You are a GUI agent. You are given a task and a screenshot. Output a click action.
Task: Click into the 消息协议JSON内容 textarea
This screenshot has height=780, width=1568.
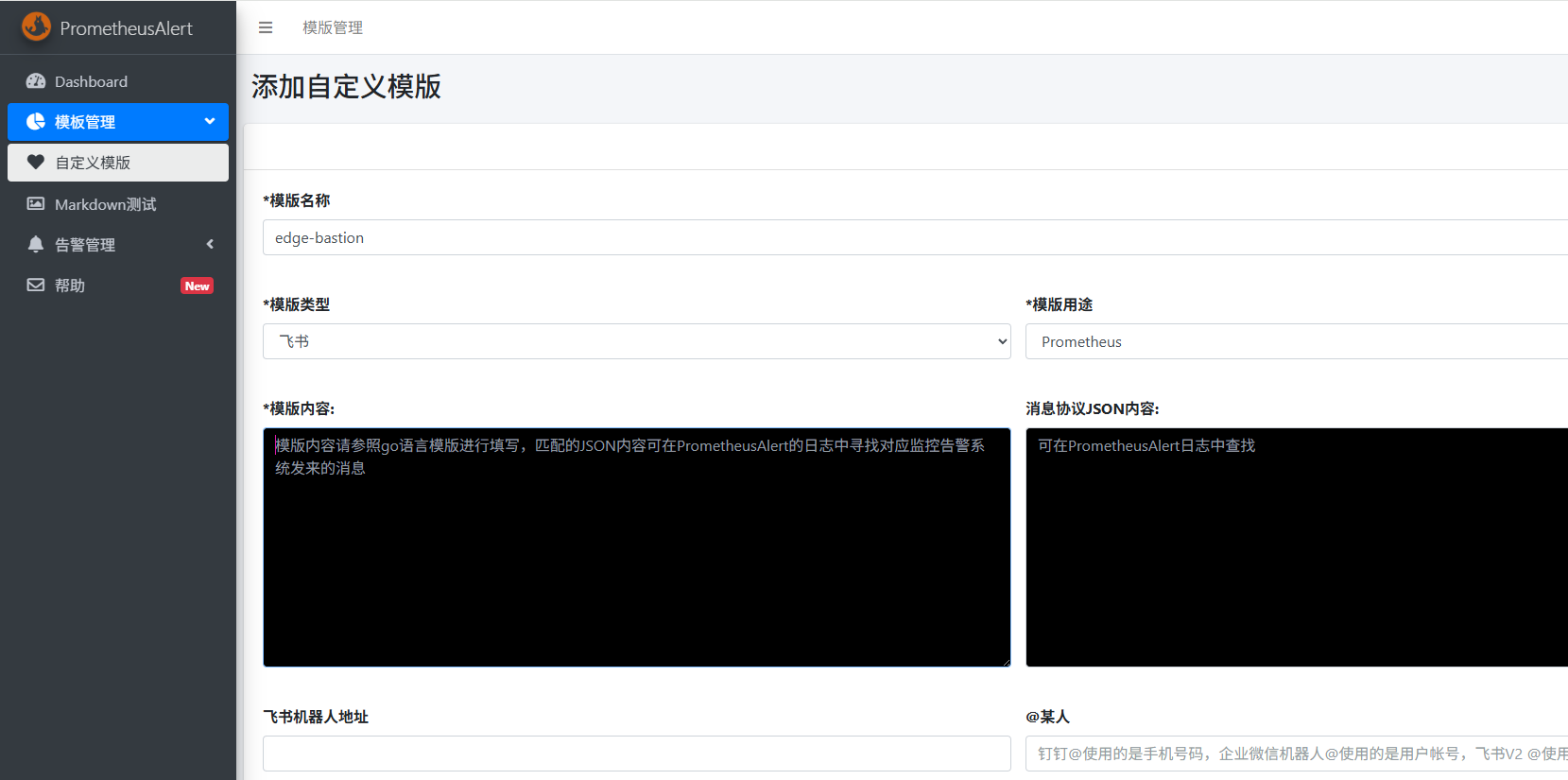click(1297, 547)
